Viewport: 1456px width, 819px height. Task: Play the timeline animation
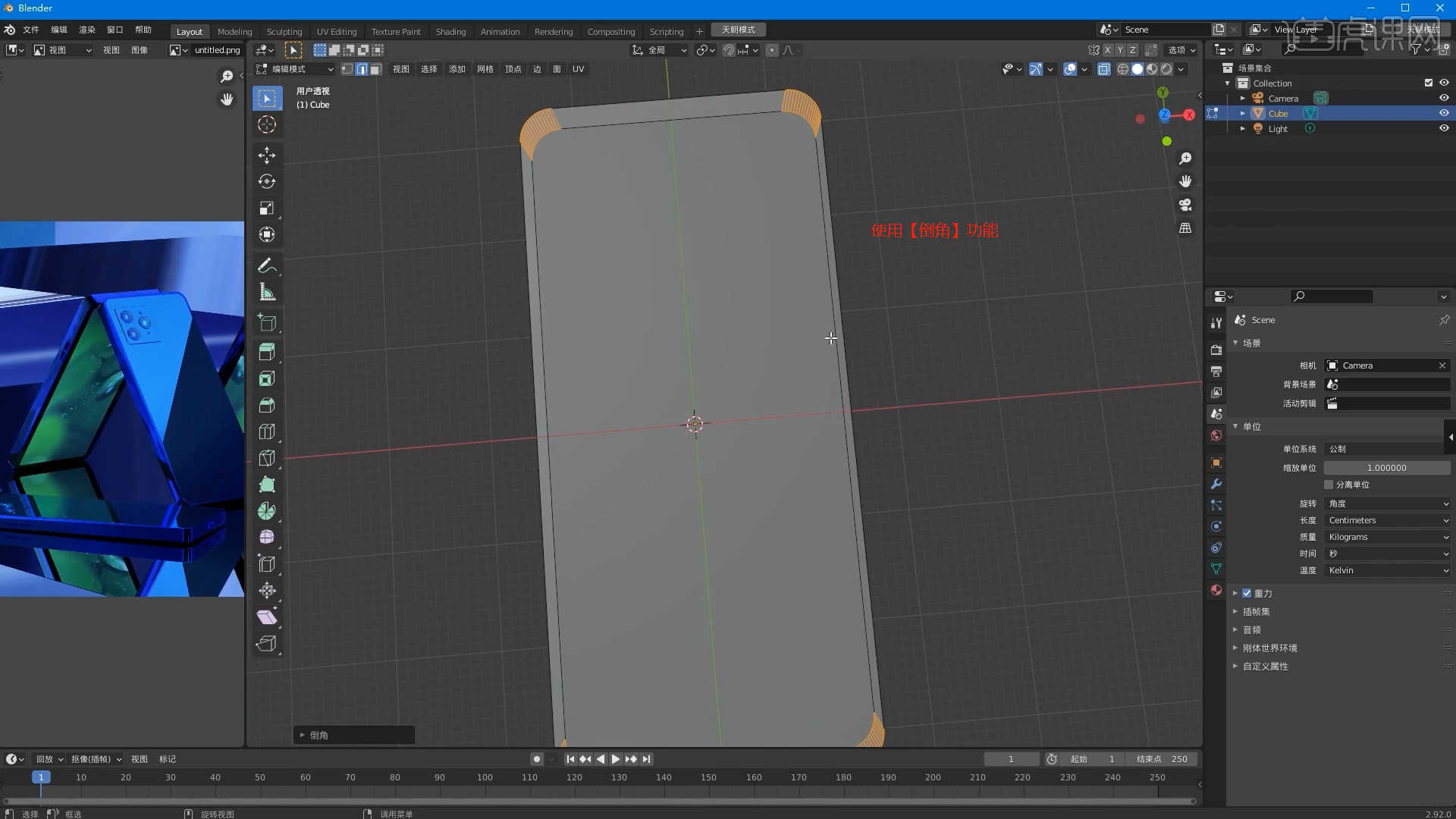(x=616, y=759)
